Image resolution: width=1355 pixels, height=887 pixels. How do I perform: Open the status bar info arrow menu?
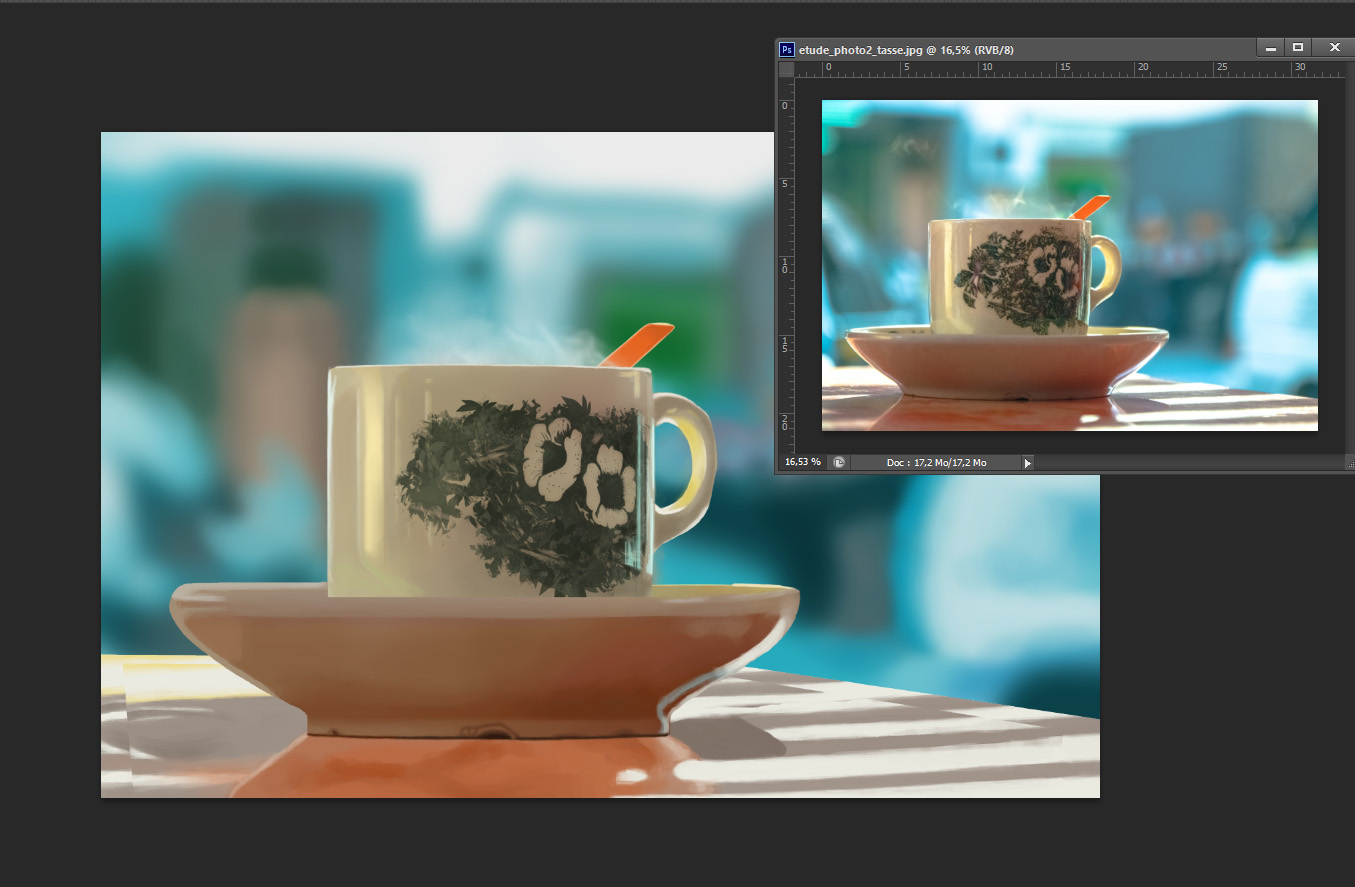(1027, 463)
